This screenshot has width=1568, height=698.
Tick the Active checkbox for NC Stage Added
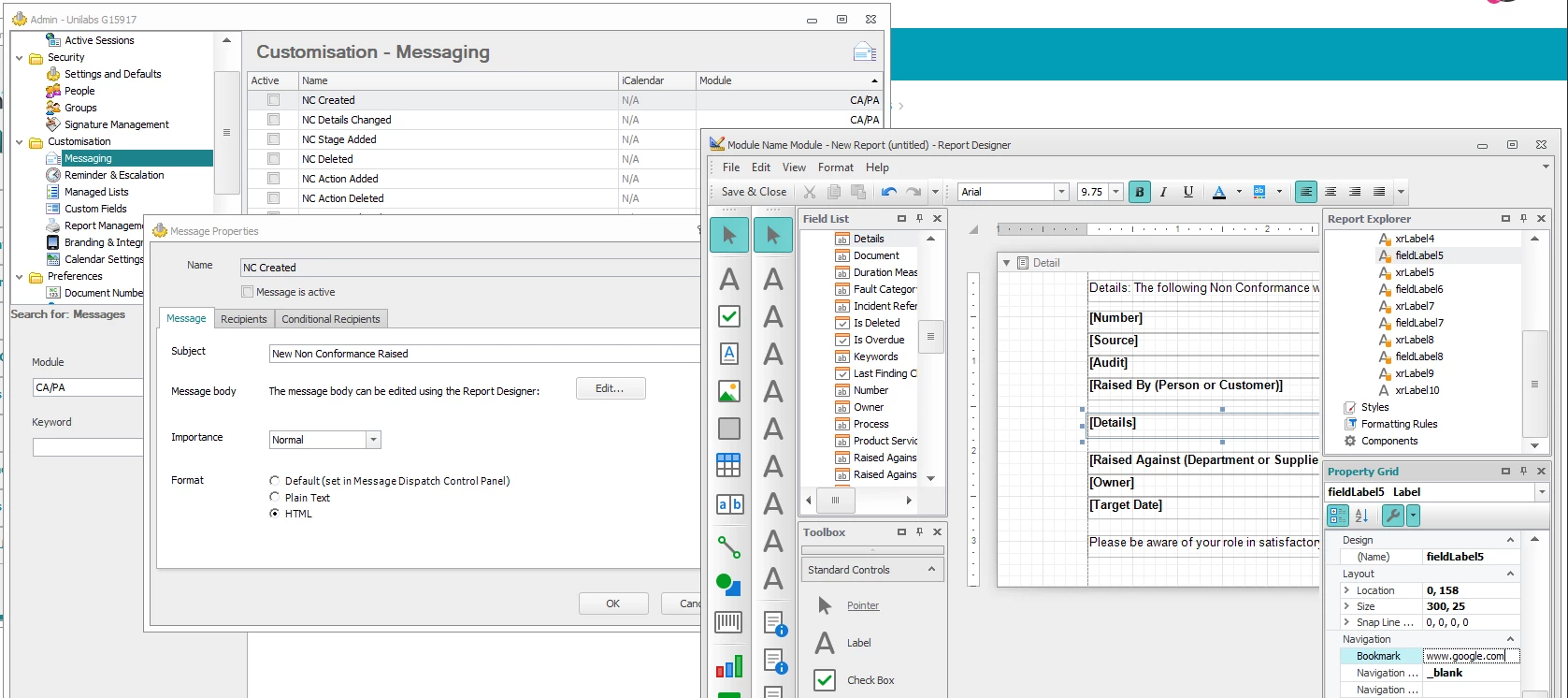[273, 139]
